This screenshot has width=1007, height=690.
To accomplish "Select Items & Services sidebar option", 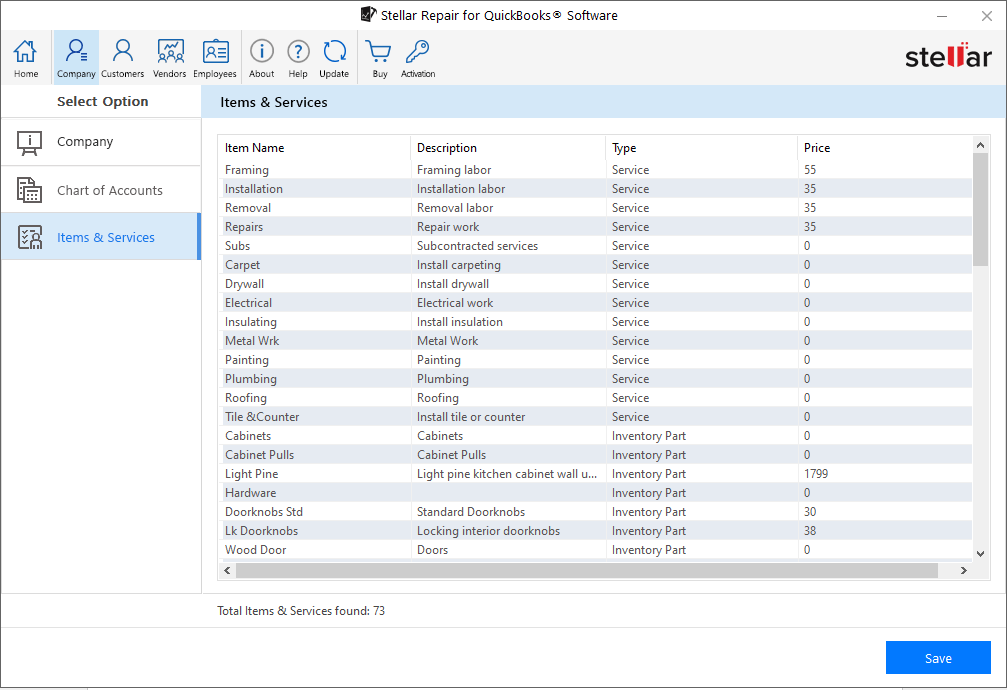I will point(101,237).
